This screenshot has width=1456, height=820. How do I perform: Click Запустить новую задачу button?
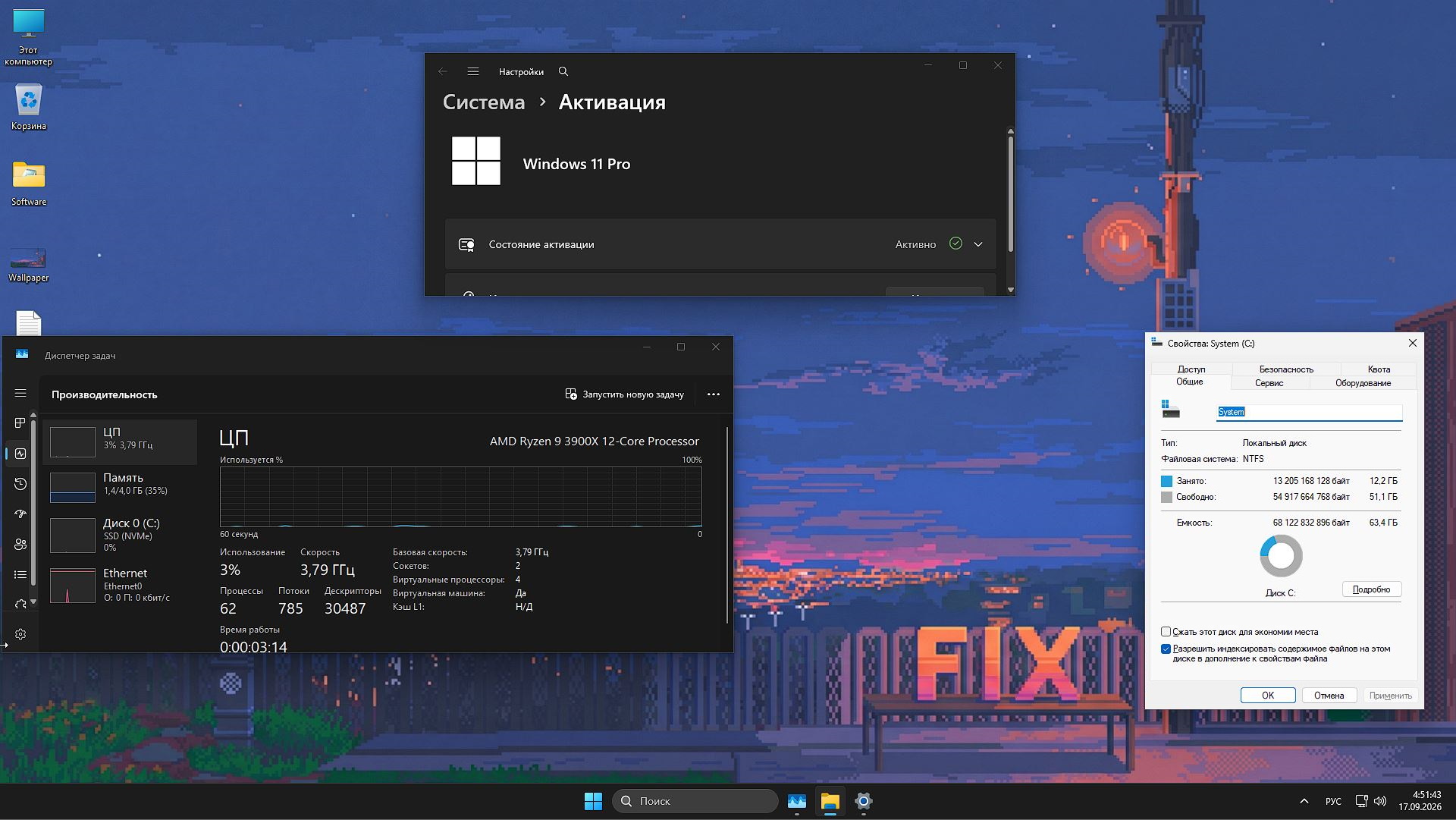click(624, 394)
